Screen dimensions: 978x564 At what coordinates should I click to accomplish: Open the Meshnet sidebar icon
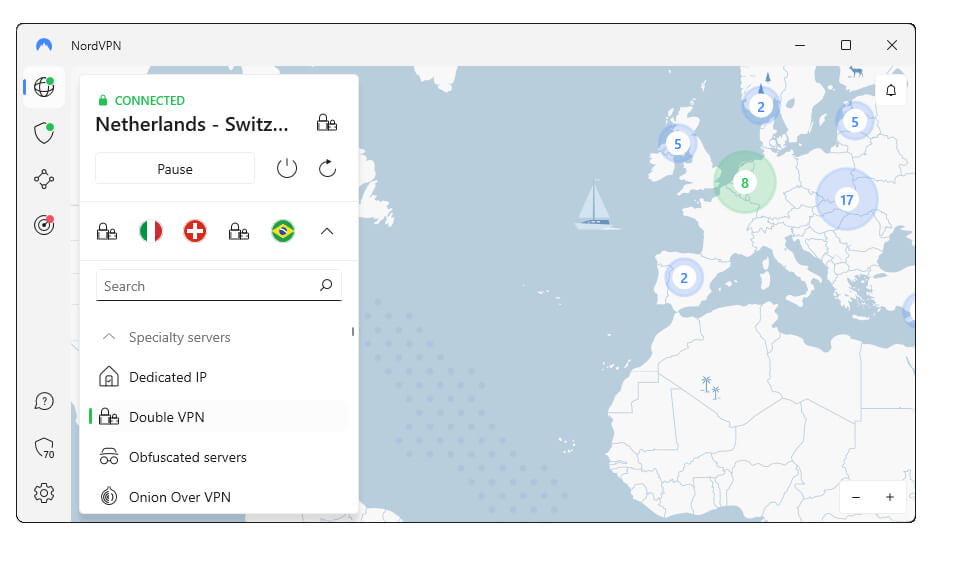pyautogui.click(x=44, y=179)
